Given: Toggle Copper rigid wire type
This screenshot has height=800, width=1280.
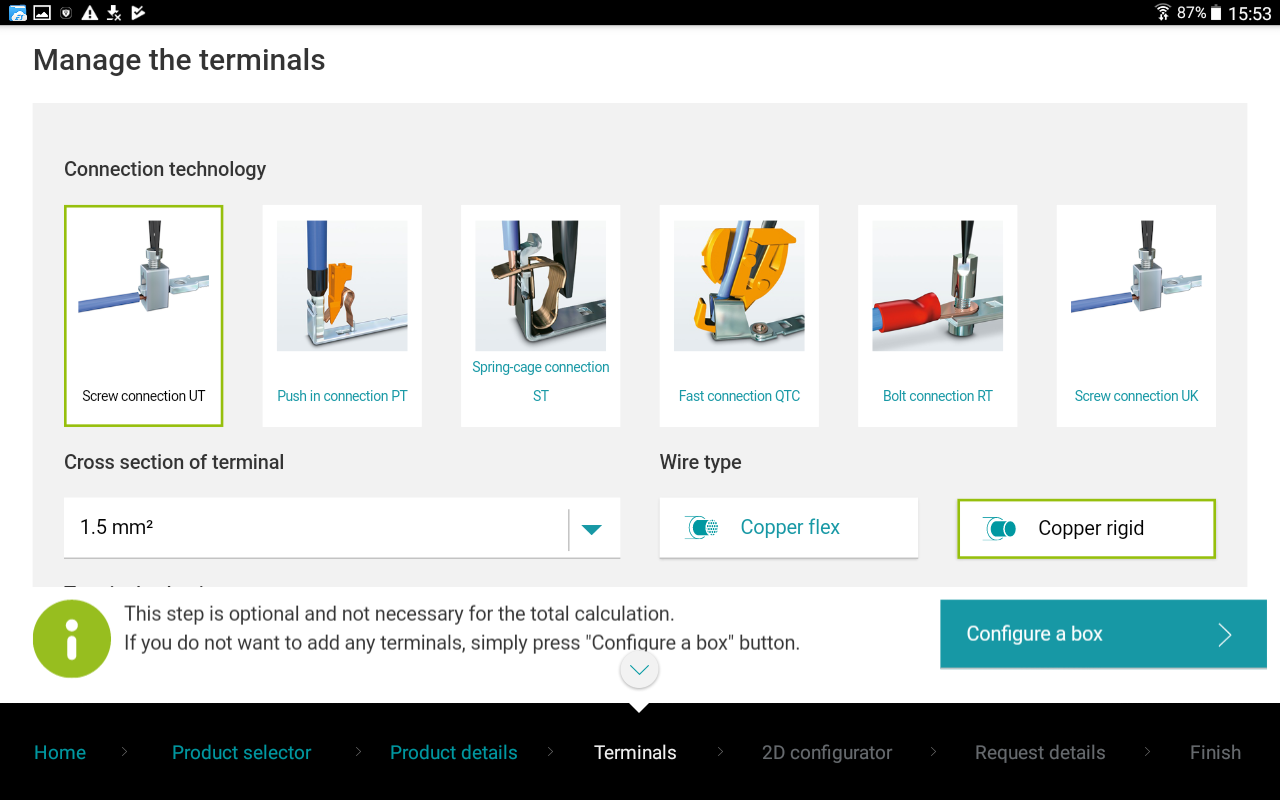Looking at the screenshot, I should click(x=1086, y=528).
